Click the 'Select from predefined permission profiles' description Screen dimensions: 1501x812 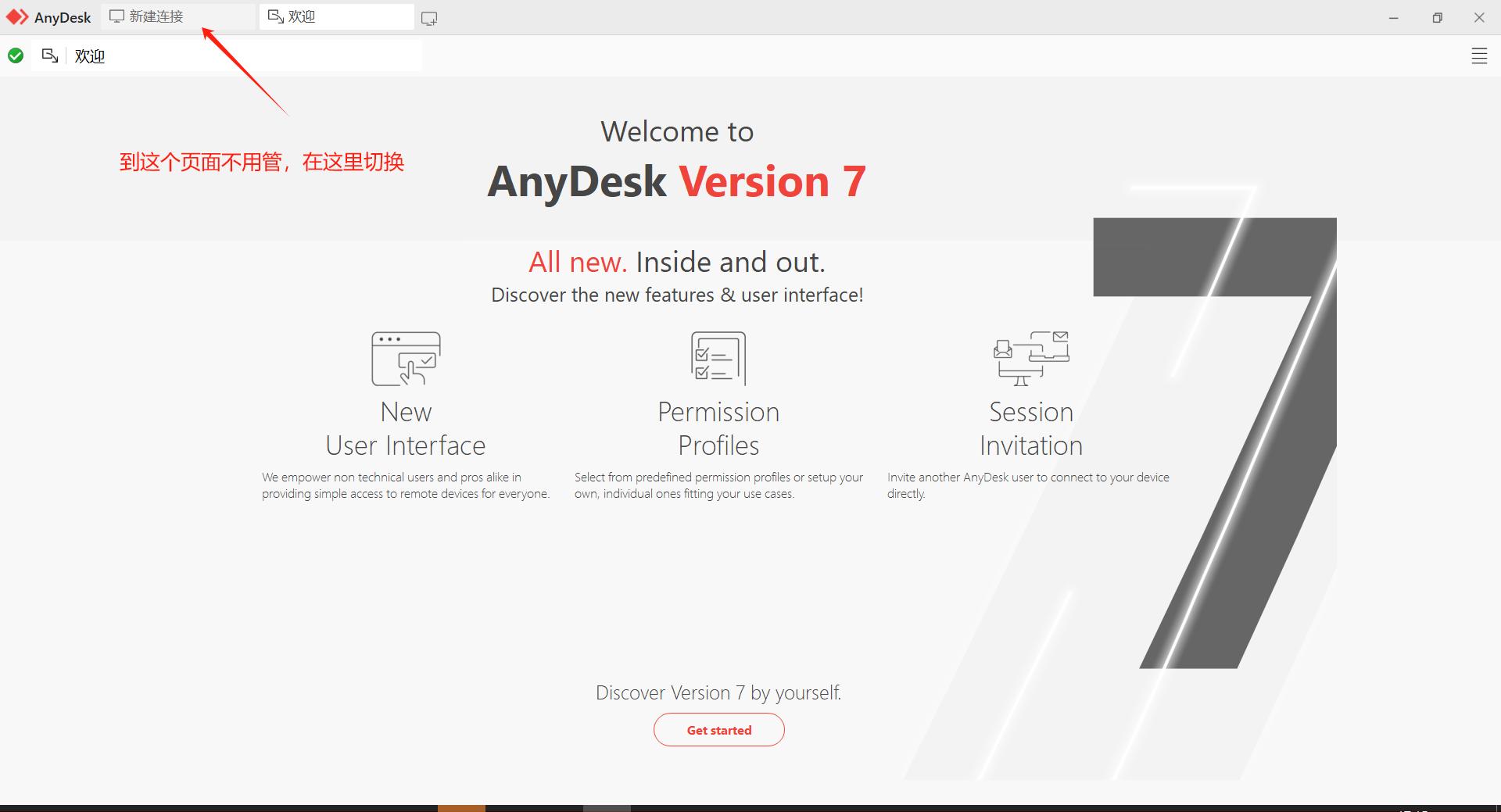coord(718,485)
